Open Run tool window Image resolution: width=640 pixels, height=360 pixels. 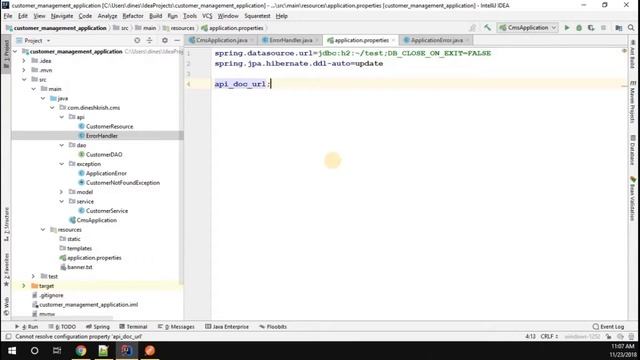point(27,327)
